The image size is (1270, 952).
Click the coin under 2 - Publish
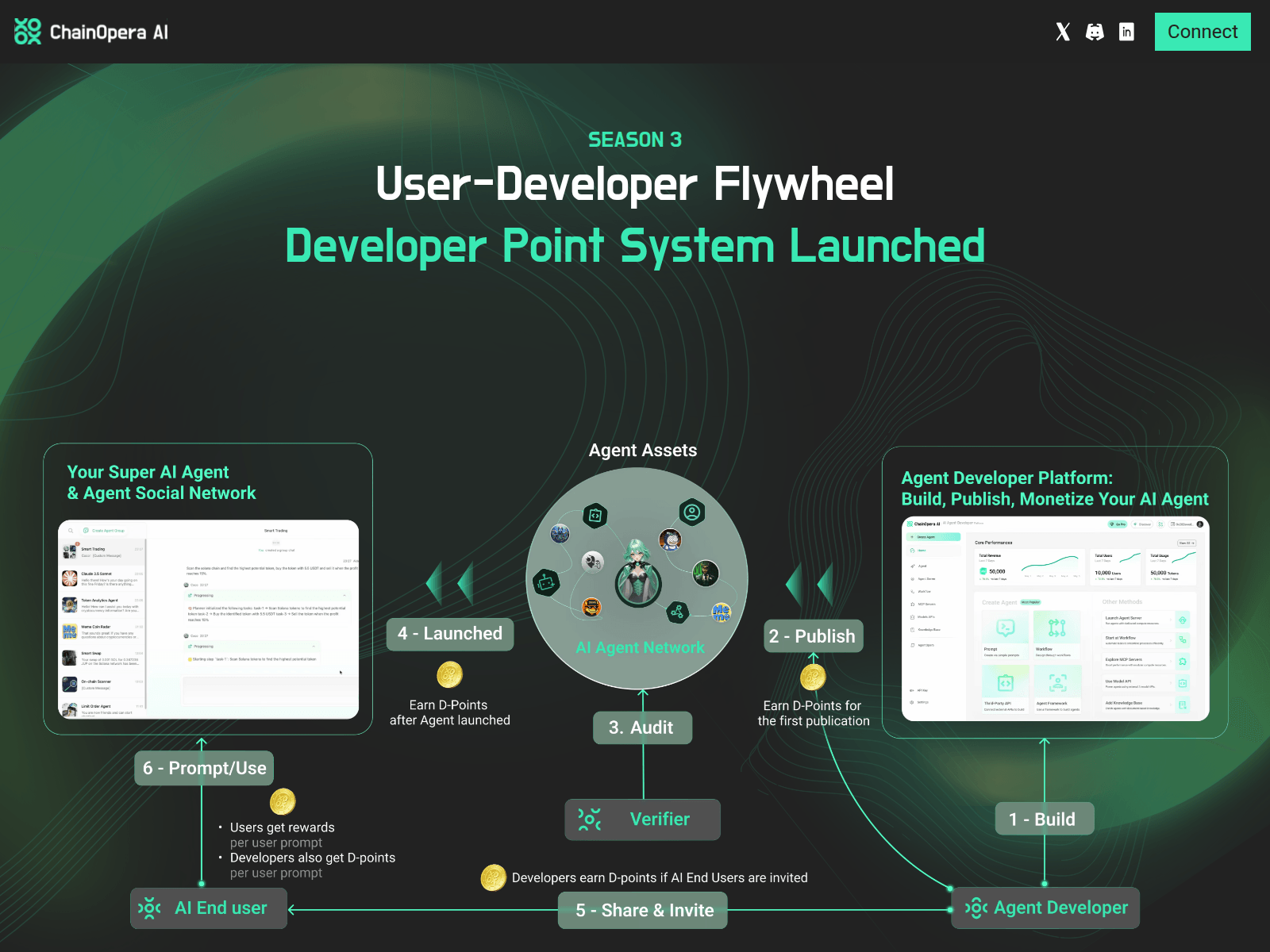[x=813, y=678]
